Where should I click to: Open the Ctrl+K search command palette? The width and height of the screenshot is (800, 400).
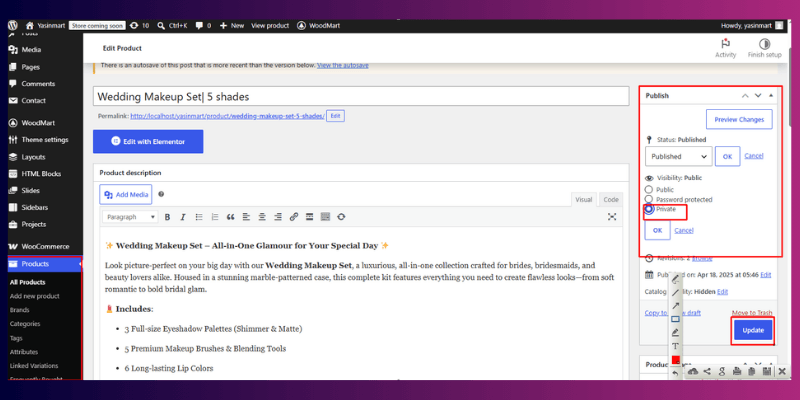[x=172, y=26]
